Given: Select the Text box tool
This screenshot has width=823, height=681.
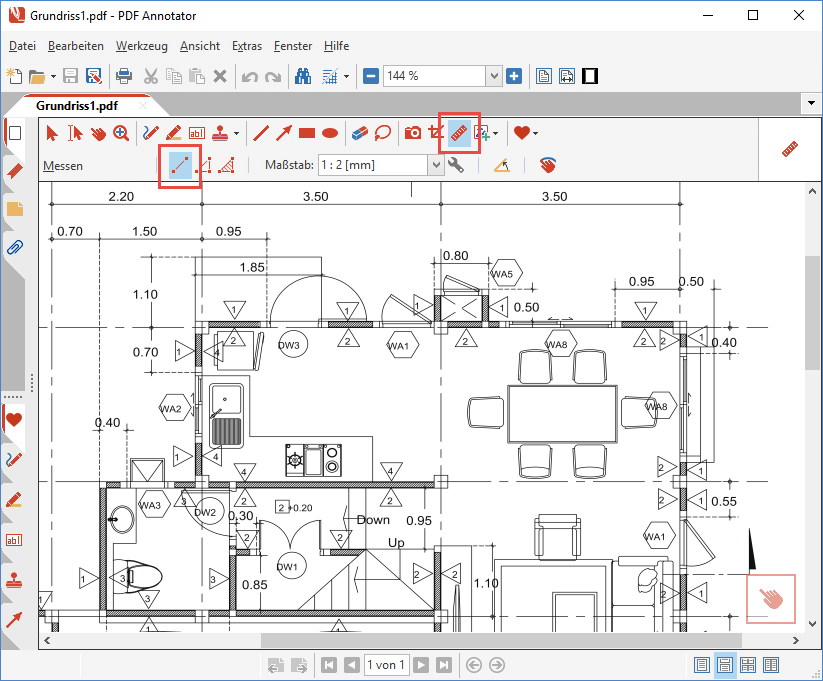Looking at the screenshot, I should (197, 133).
